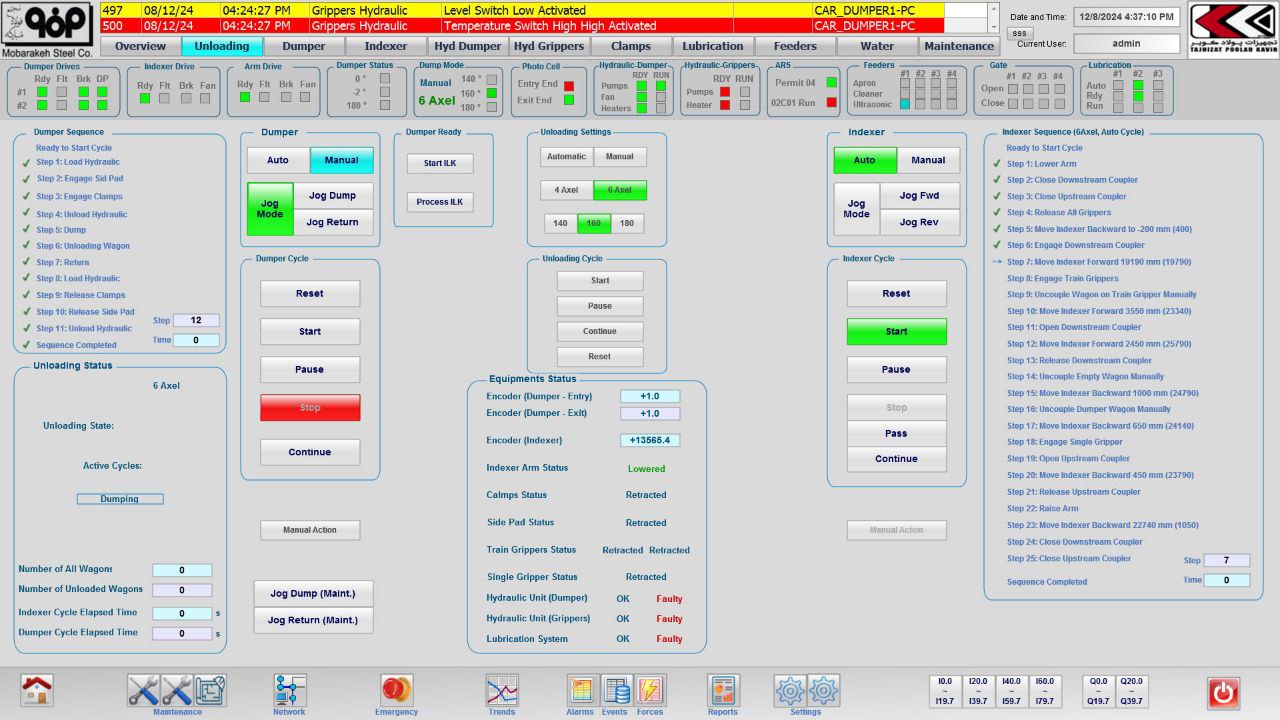This screenshot has height=720, width=1280.
Task: Set Indexer mode to Manual
Action: [x=928, y=160]
